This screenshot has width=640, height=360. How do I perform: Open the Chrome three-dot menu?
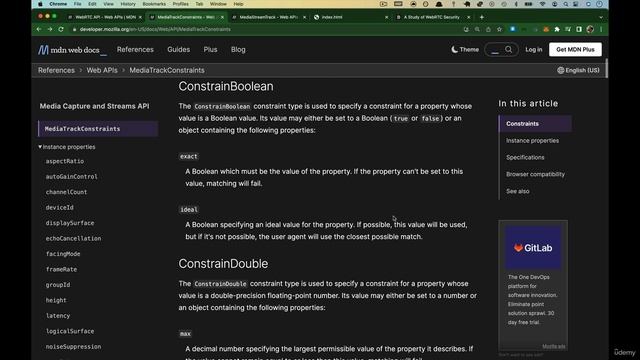click(x=601, y=29)
